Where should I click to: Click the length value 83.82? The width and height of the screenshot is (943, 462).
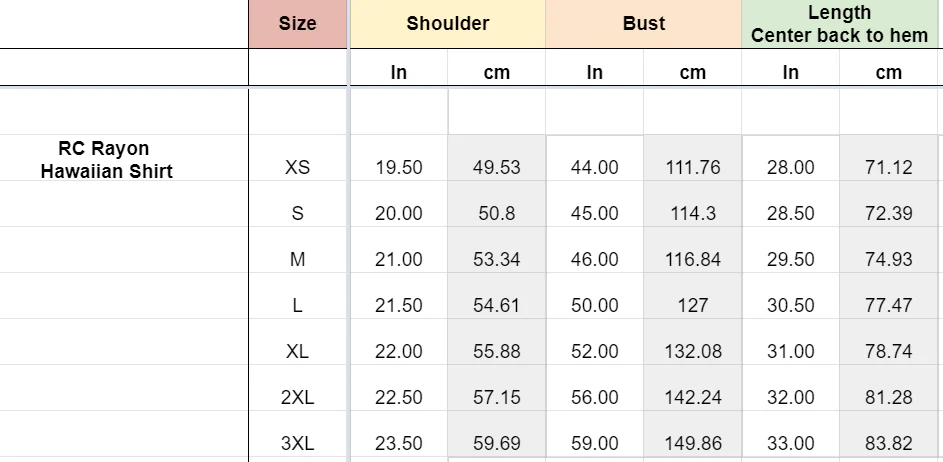click(x=888, y=443)
